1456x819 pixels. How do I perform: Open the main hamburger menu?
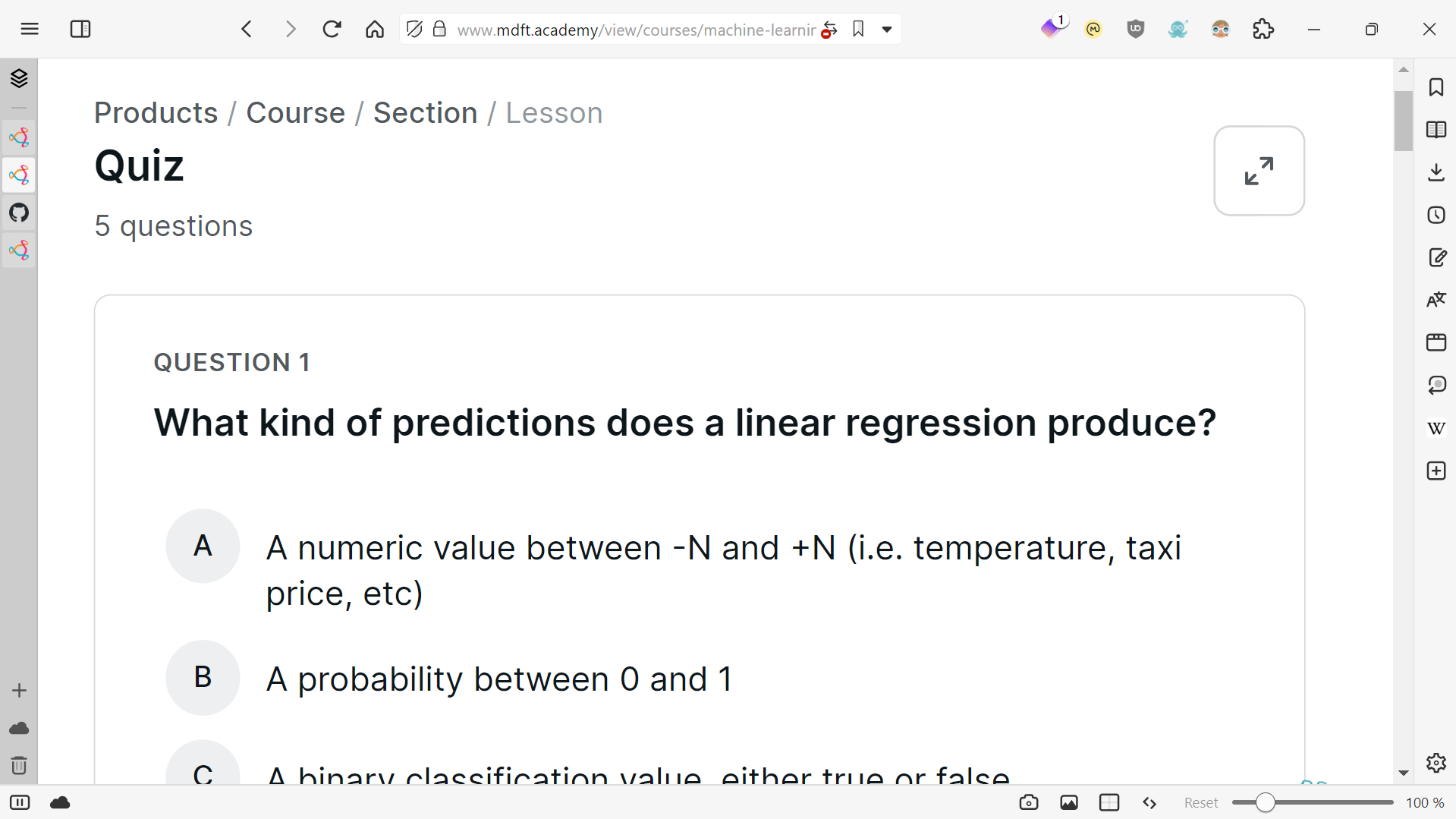pyautogui.click(x=30, y=30)
